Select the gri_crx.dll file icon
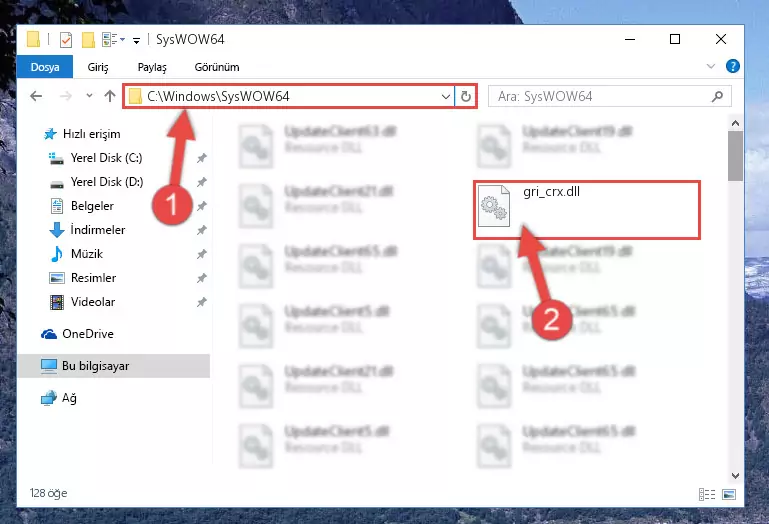 click(494, 206)
